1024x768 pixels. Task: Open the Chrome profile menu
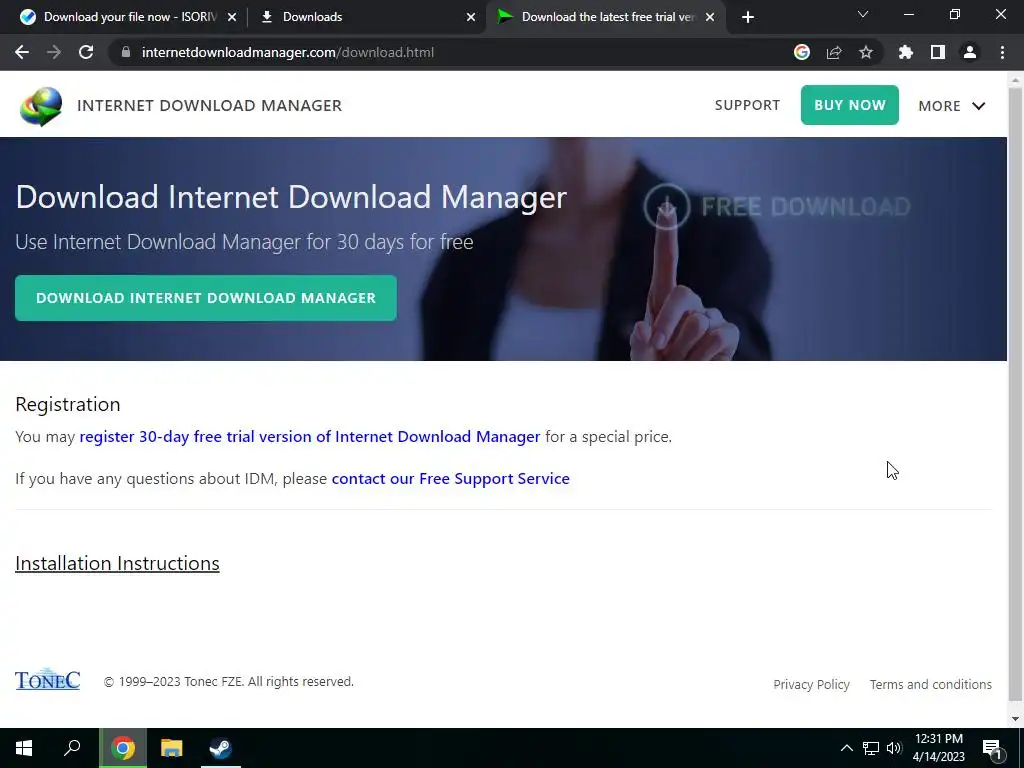(x=970, y=52)
